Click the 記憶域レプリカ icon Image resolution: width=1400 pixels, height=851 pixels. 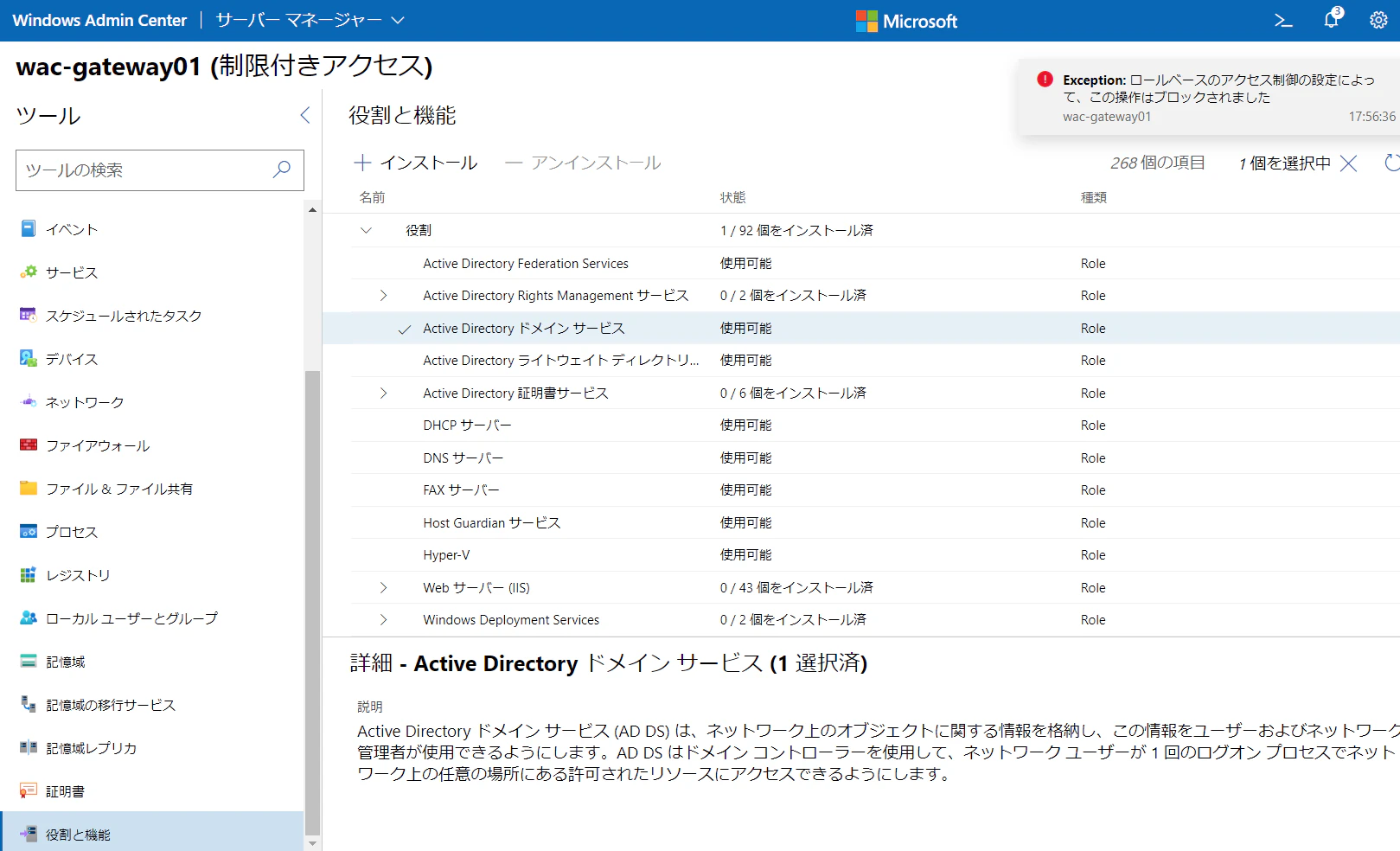[29, 747]
